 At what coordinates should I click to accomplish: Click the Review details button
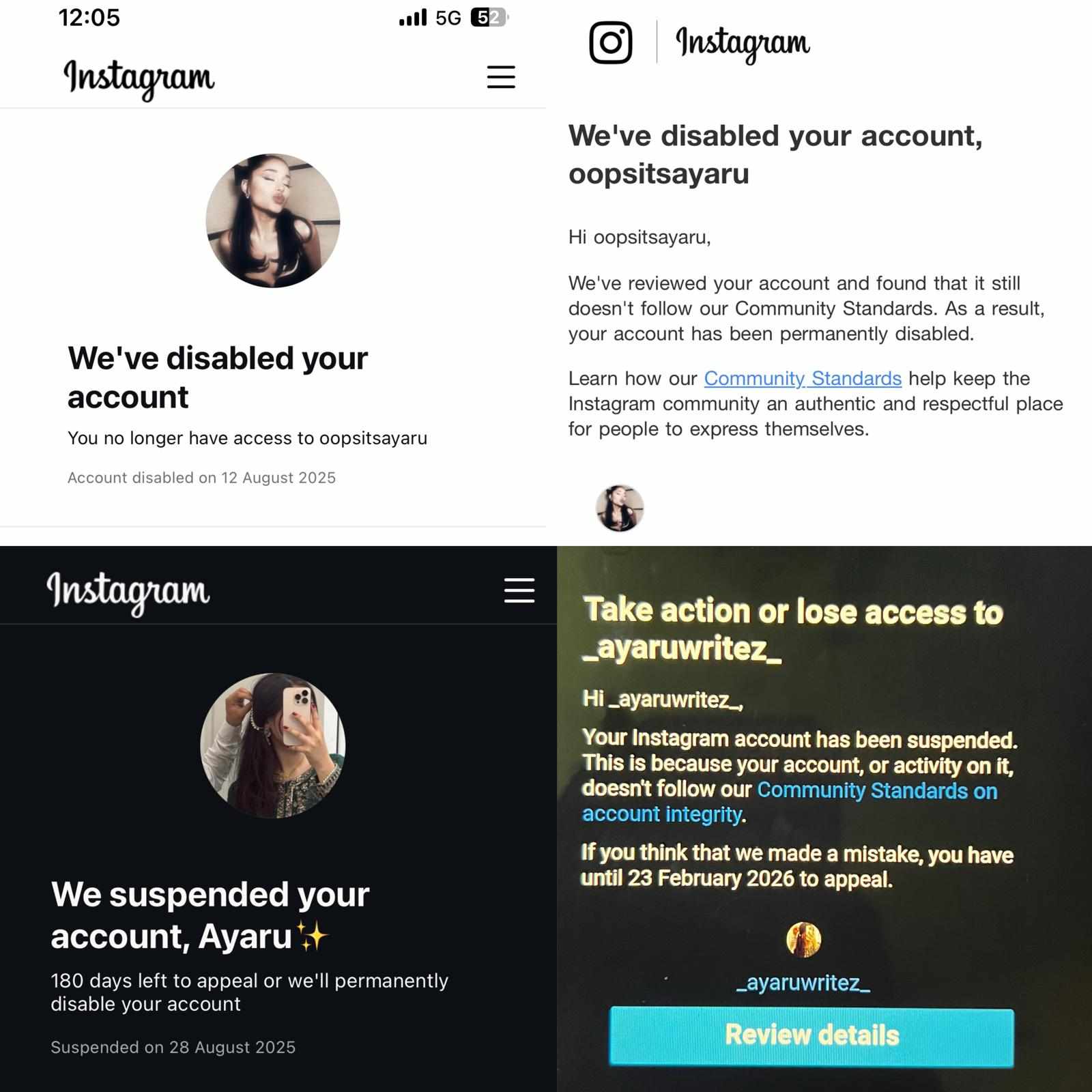(811, 1036)
